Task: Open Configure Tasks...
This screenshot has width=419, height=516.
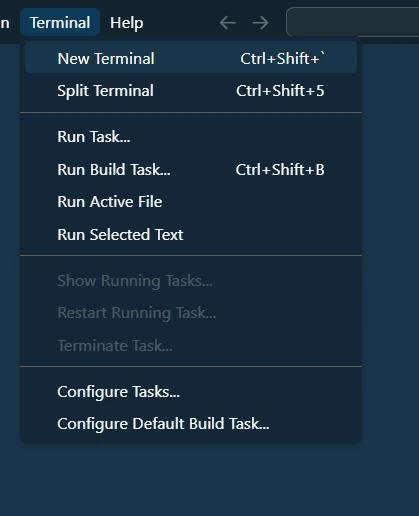Action: (191, 392)
